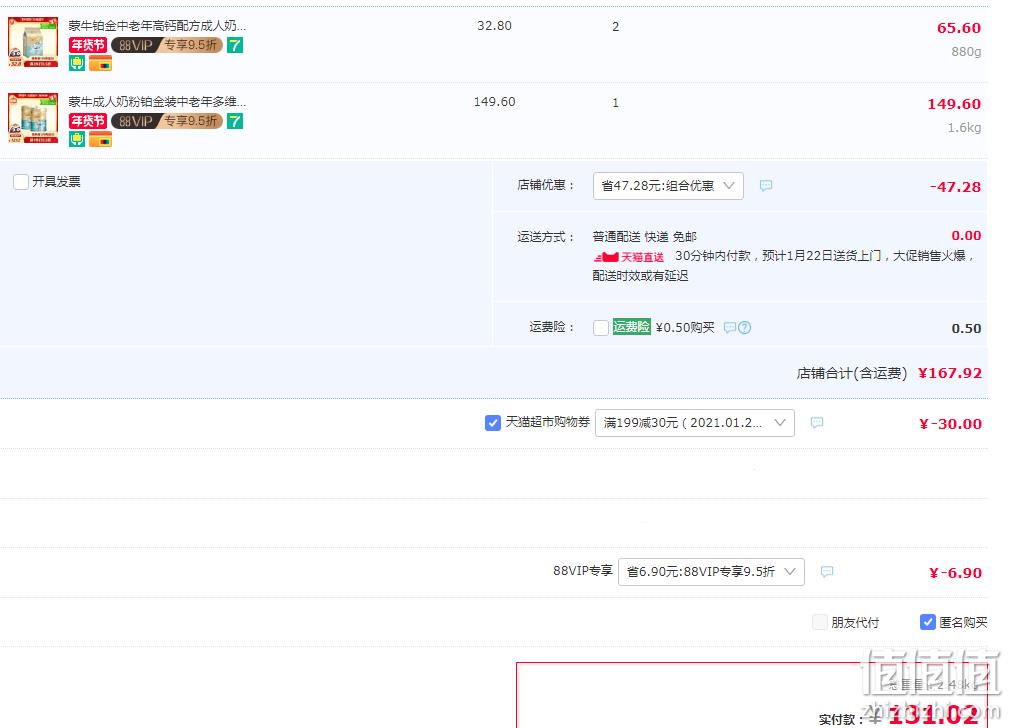Viewport: 1010px width, 728px height.
Task: Click the comment icon beside coupon dropdown
Action: point(817,423)
